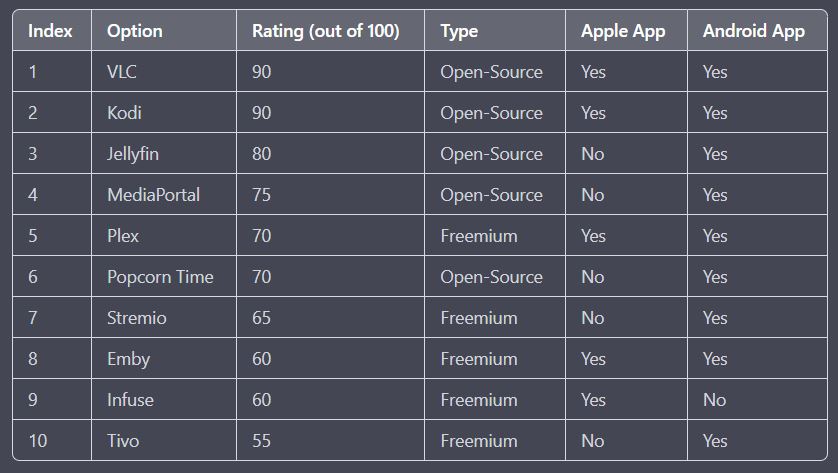Viewport: 838px width, 473px height.
Task: Click the rating 75 cell
Action: 261,195
